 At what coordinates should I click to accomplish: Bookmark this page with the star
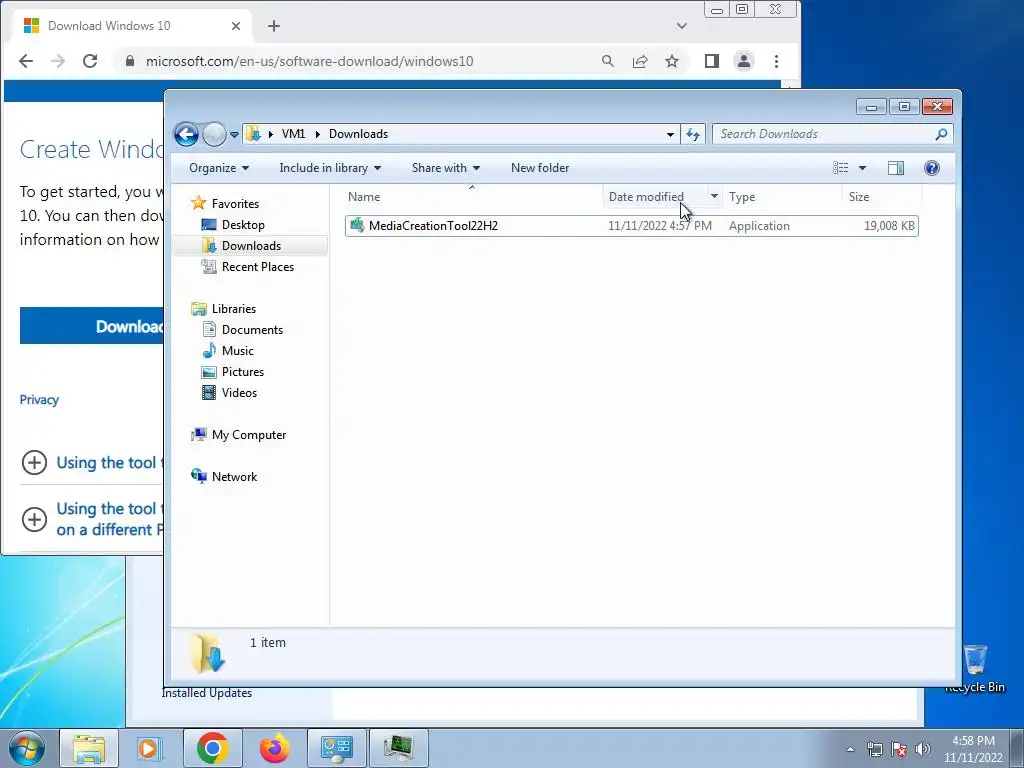click(x=672, y=61)
